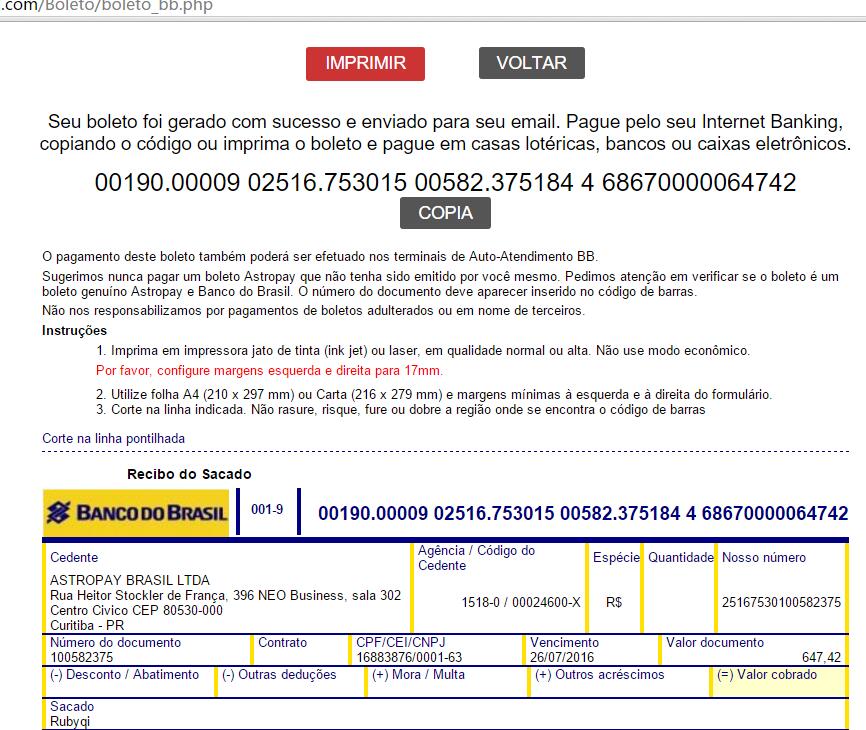The width and height of the screenshot is (866, 730).
Task: Click the 'Cedente' field label
Action: 74,557
